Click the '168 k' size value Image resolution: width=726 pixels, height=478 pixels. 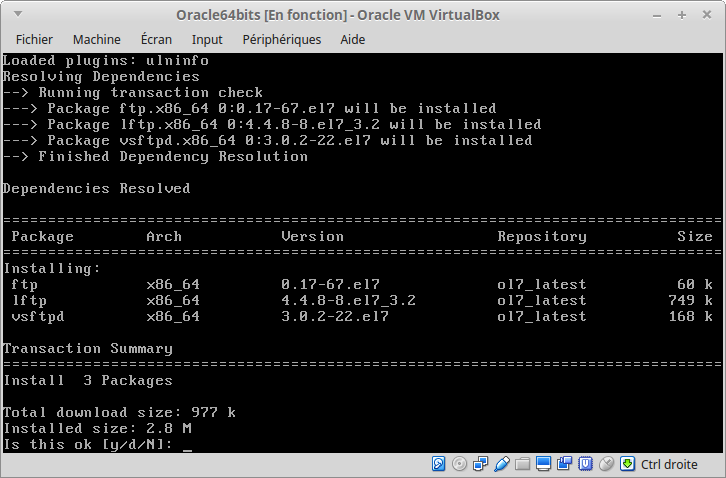(x=690, y=316)
